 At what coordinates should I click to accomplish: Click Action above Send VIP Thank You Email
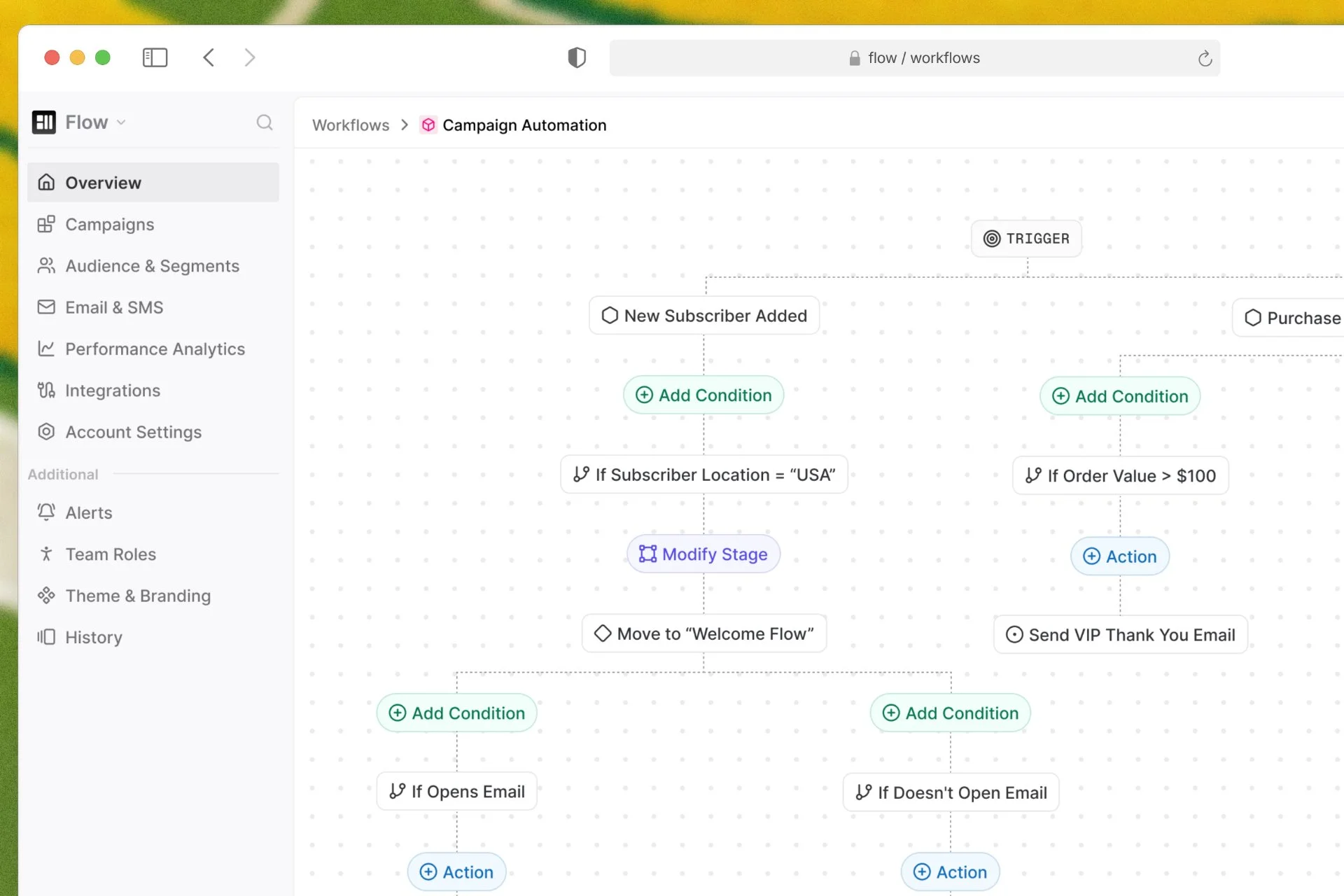click(x=1120, y=556)
